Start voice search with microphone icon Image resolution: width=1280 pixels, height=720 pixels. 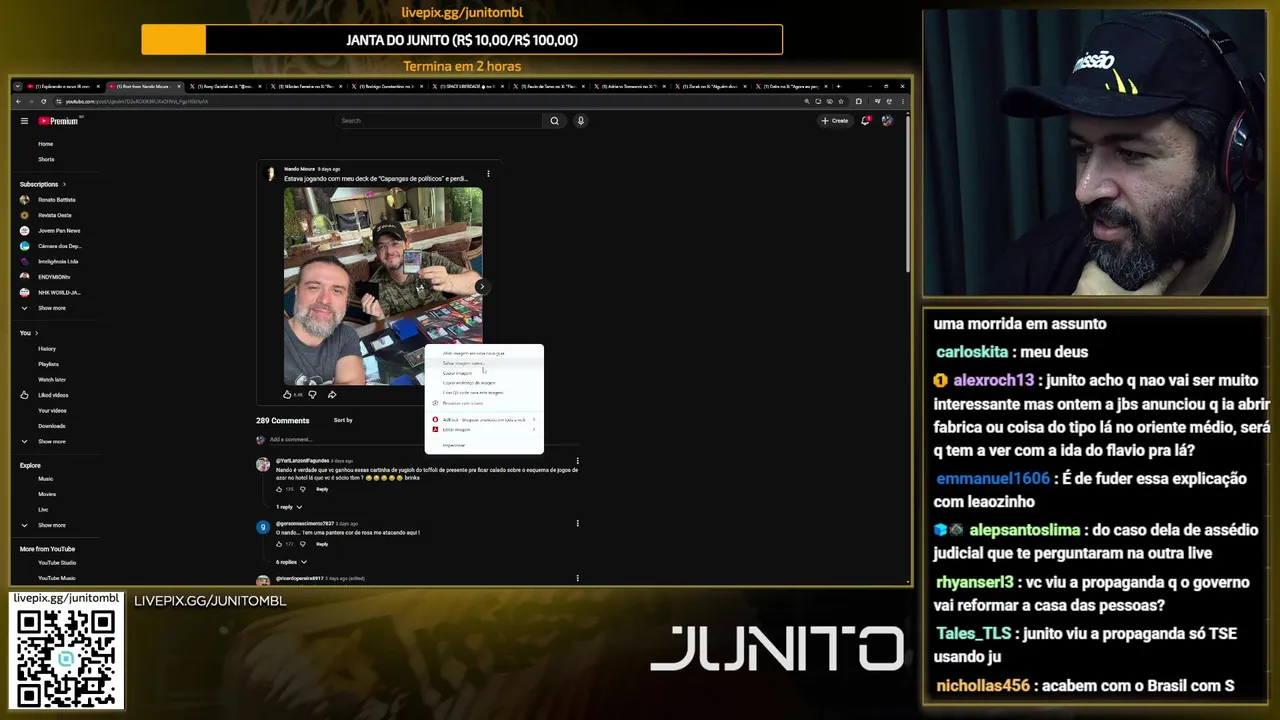pos(580,121)
